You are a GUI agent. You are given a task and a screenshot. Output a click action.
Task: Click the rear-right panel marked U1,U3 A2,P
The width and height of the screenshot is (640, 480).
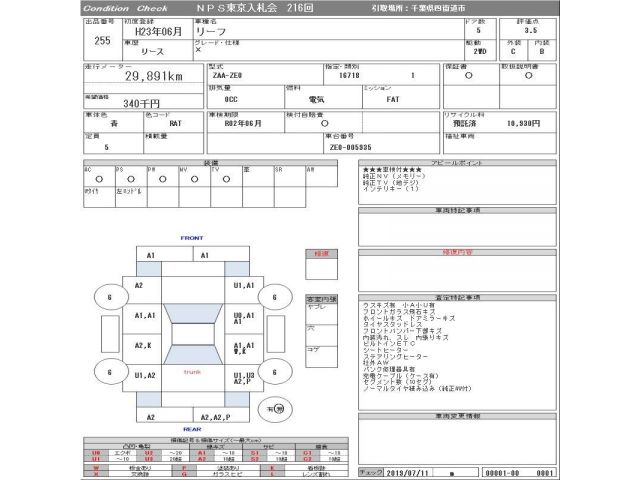tap(242, 377)
